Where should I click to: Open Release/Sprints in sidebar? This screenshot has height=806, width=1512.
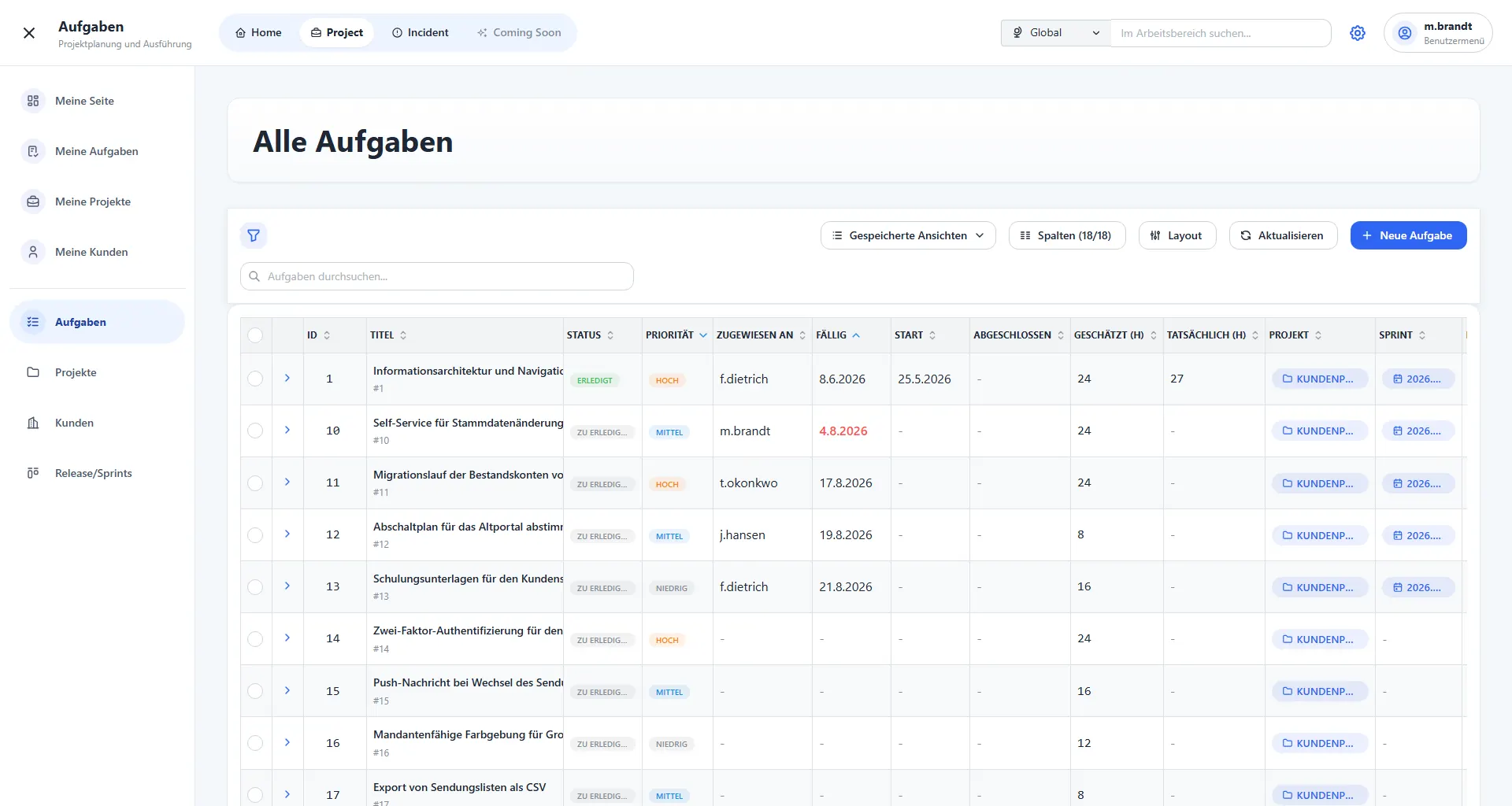pyautogui.click(x=97, y=473)
